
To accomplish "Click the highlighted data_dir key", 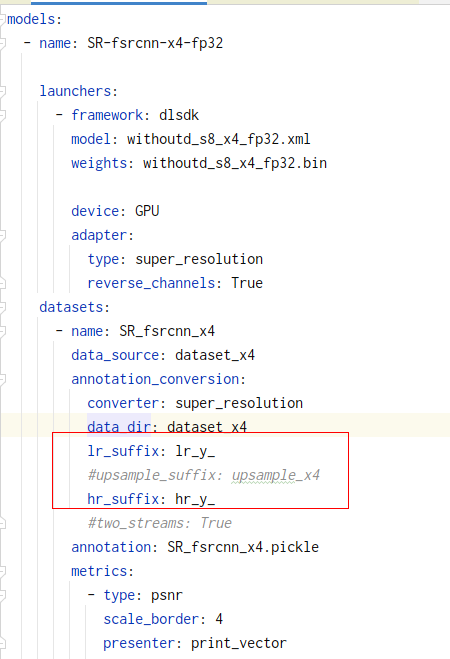I will point(119,427).
